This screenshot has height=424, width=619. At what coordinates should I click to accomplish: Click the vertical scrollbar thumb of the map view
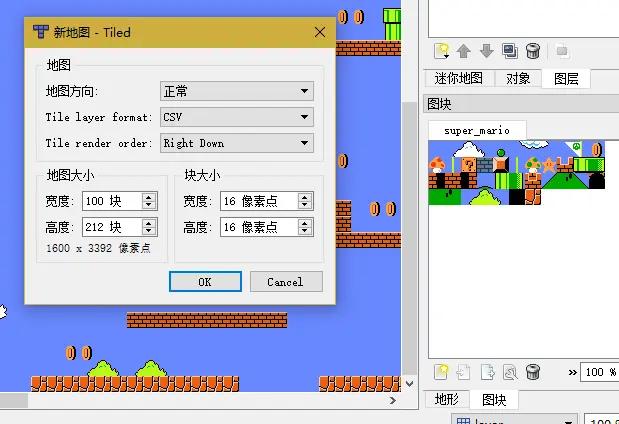[x=409, y=238]
